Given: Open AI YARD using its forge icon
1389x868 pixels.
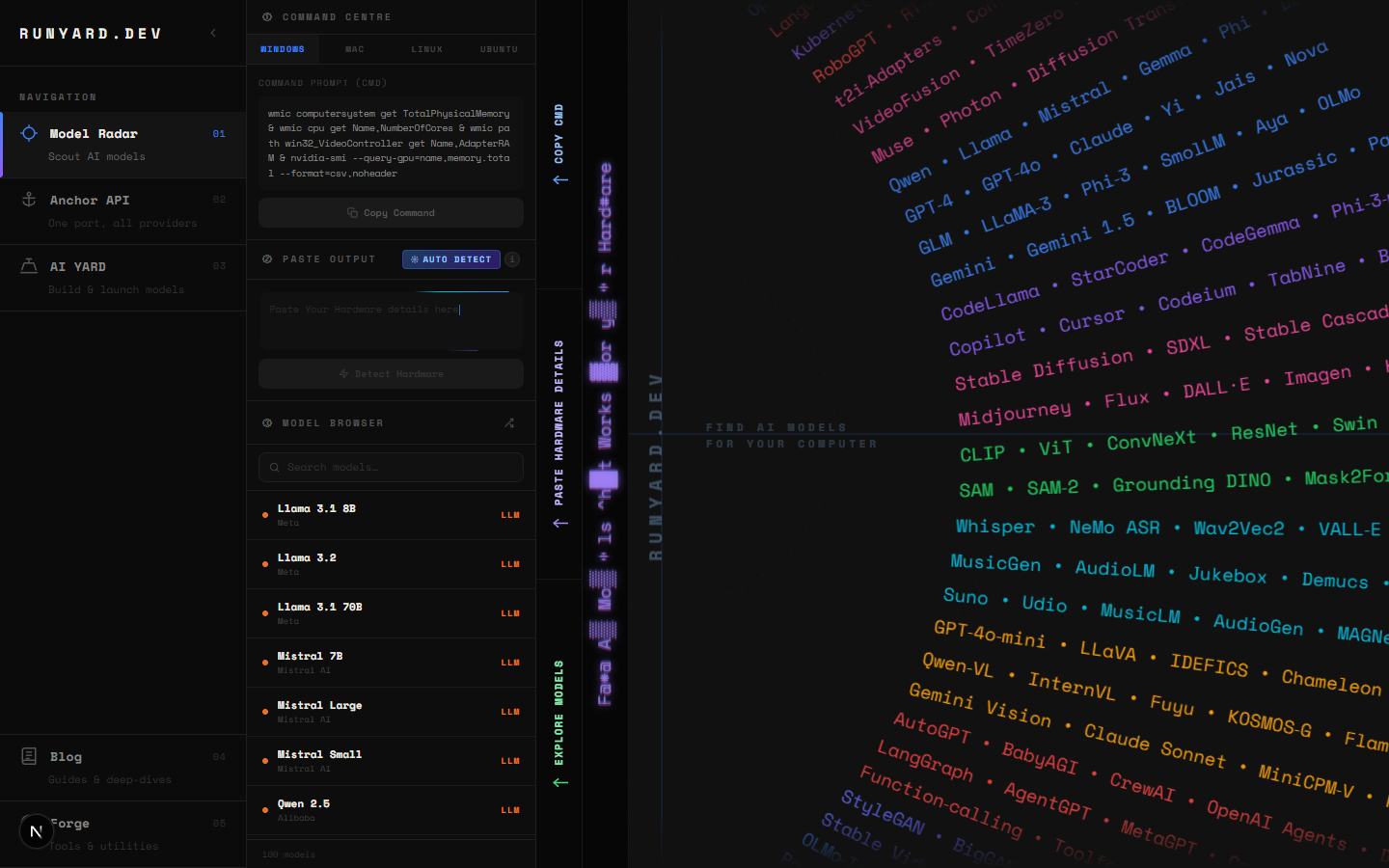Looking at the screenshot, I should [x=28, y=266].
